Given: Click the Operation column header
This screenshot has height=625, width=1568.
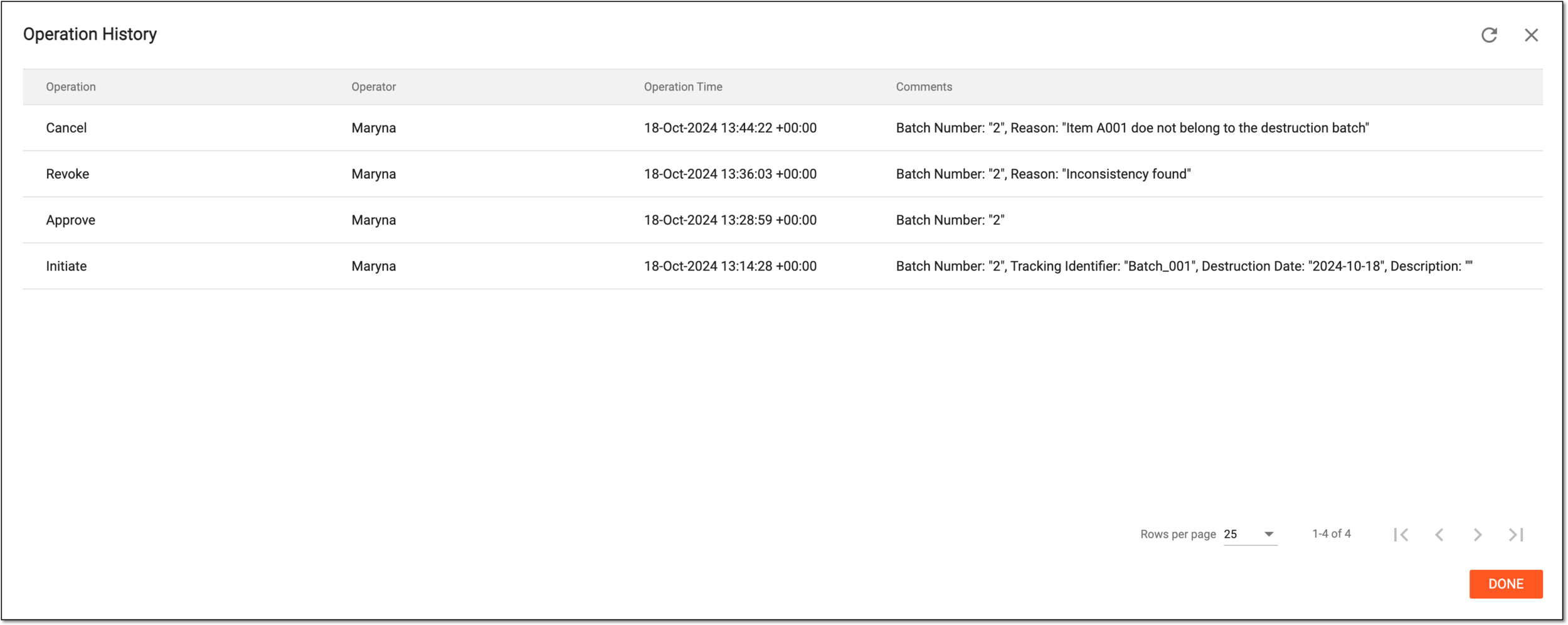Looking at the screenshot, I should pyautogui.click(x=71, y=87).
